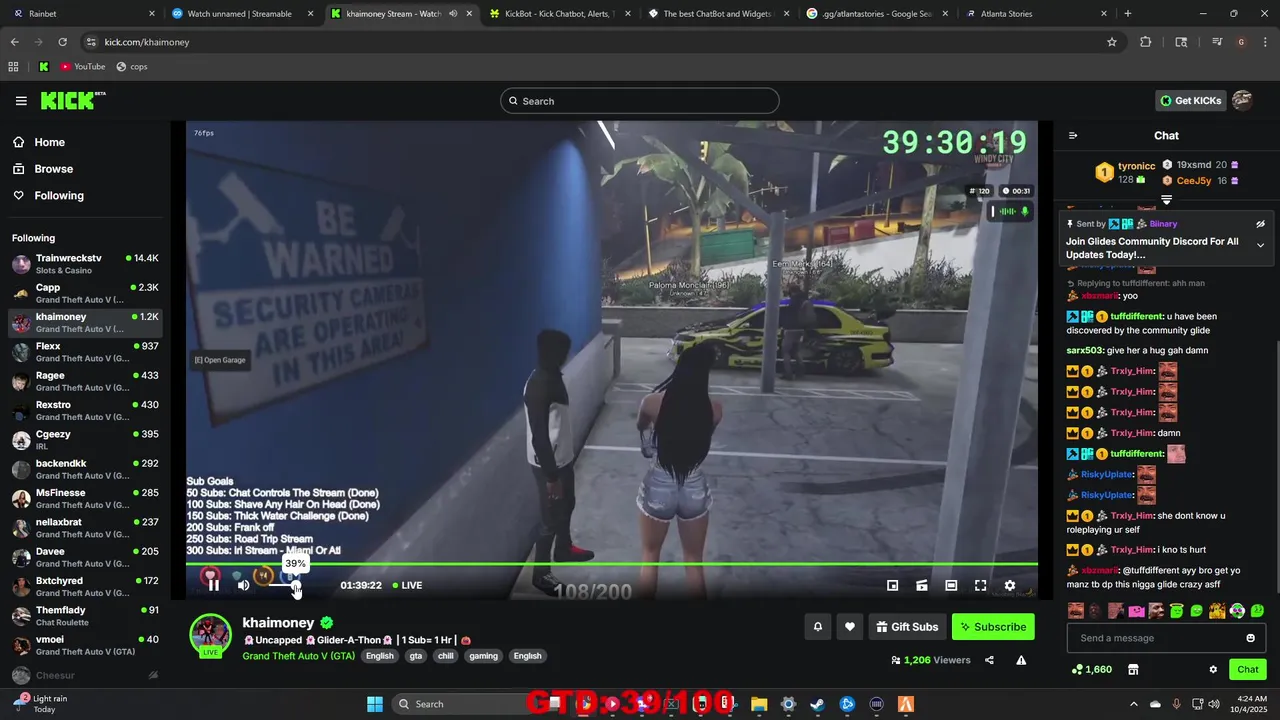
Task: Open the YouTube bookmark
Action: tap(82, 67)
